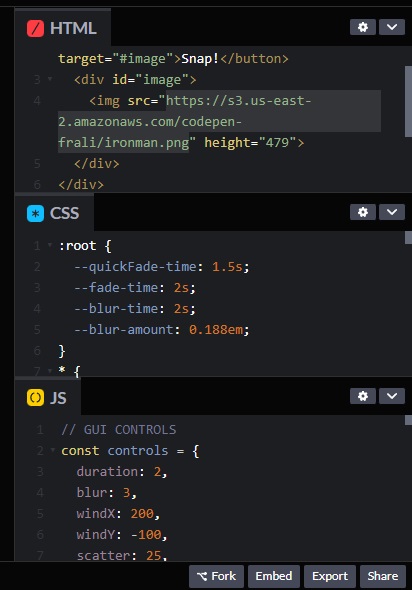Click the div id="image" opening tag
The width and height of the screenshot is (412, 590).
tap(135, 80)
